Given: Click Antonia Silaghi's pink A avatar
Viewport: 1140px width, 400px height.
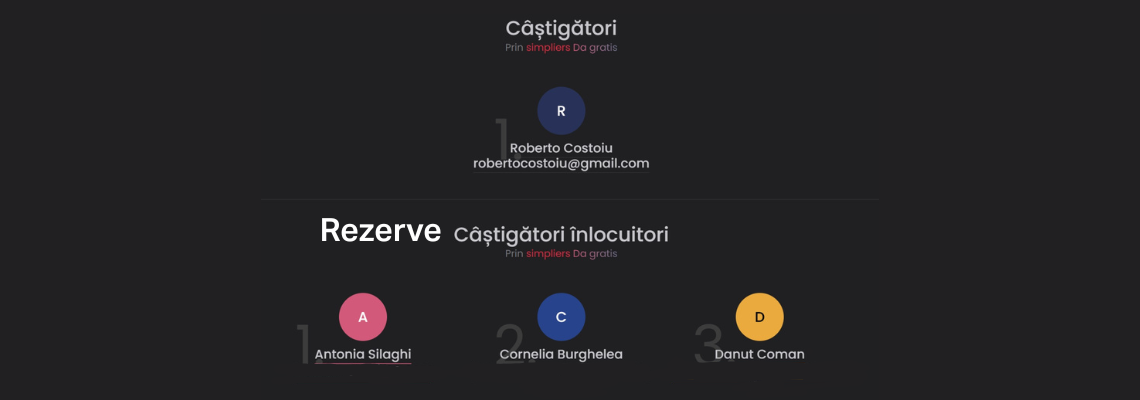Looking at the screenshot, I should click(363, 317).
